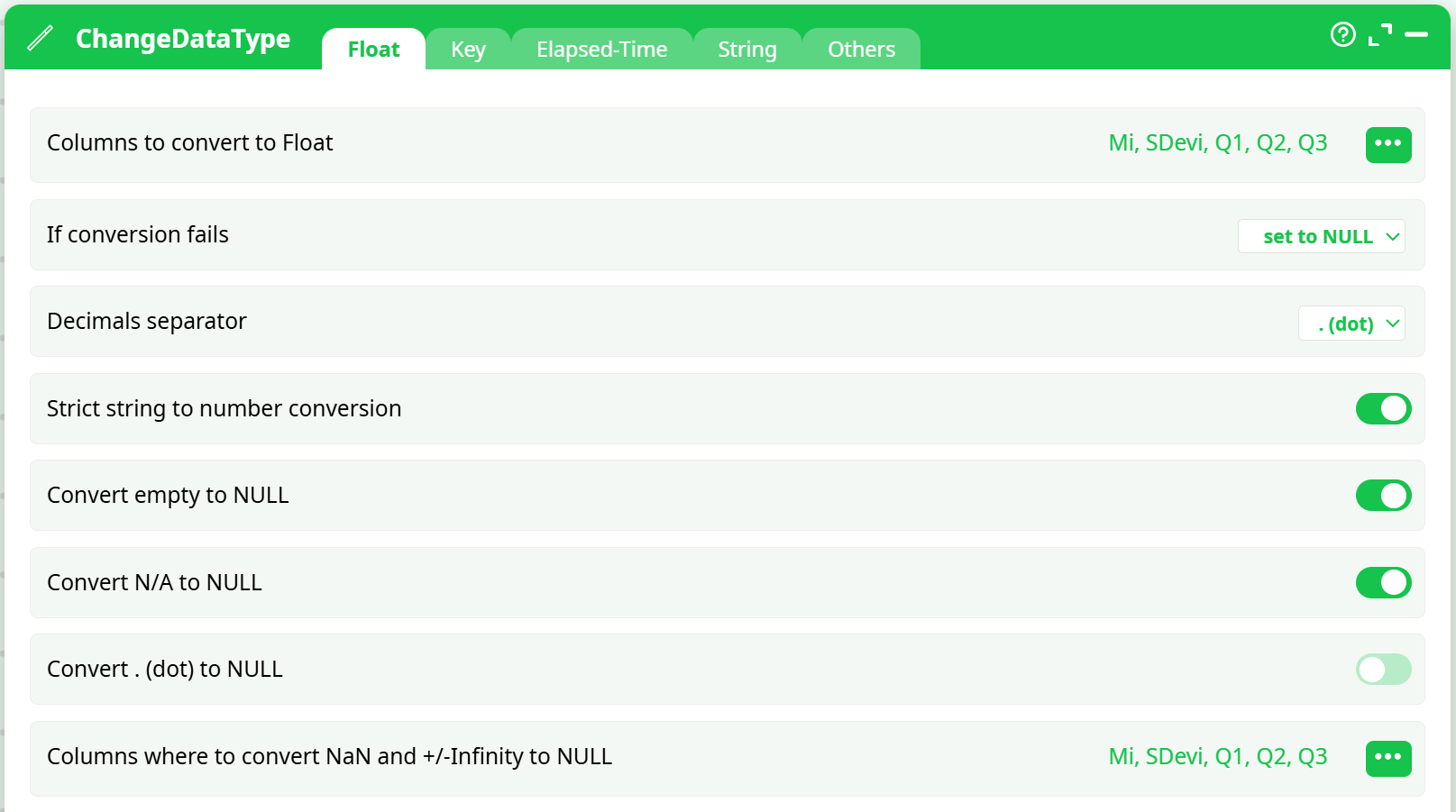
Task: Open the If conversion fails dropdown
Action: point(1322,236)
